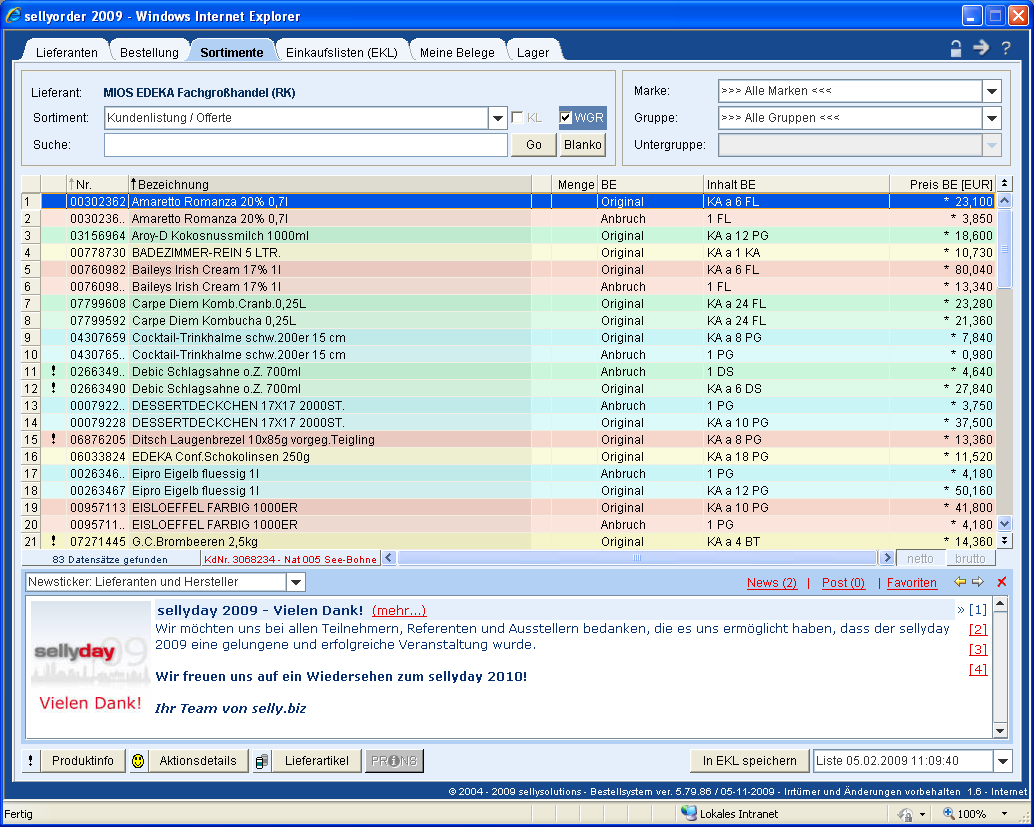This screenshot has width=1034, height=827.
Task: Click the exclamation icon beside Produktinfo
Action: pyautogui.click(x=30, y=761)
